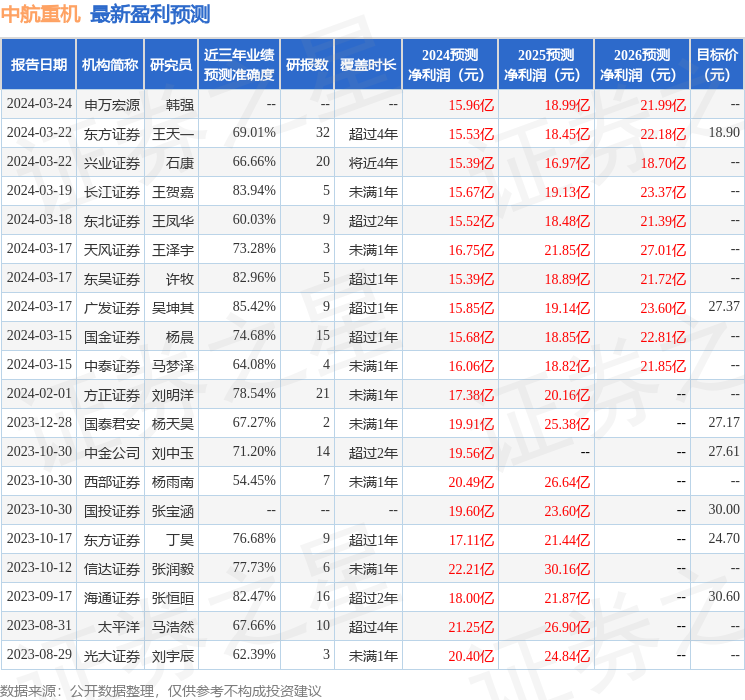The image size is (745, 700).
Task: Click the 近三年业绩预测准确度 column header
Action: [x=238, y=65]
